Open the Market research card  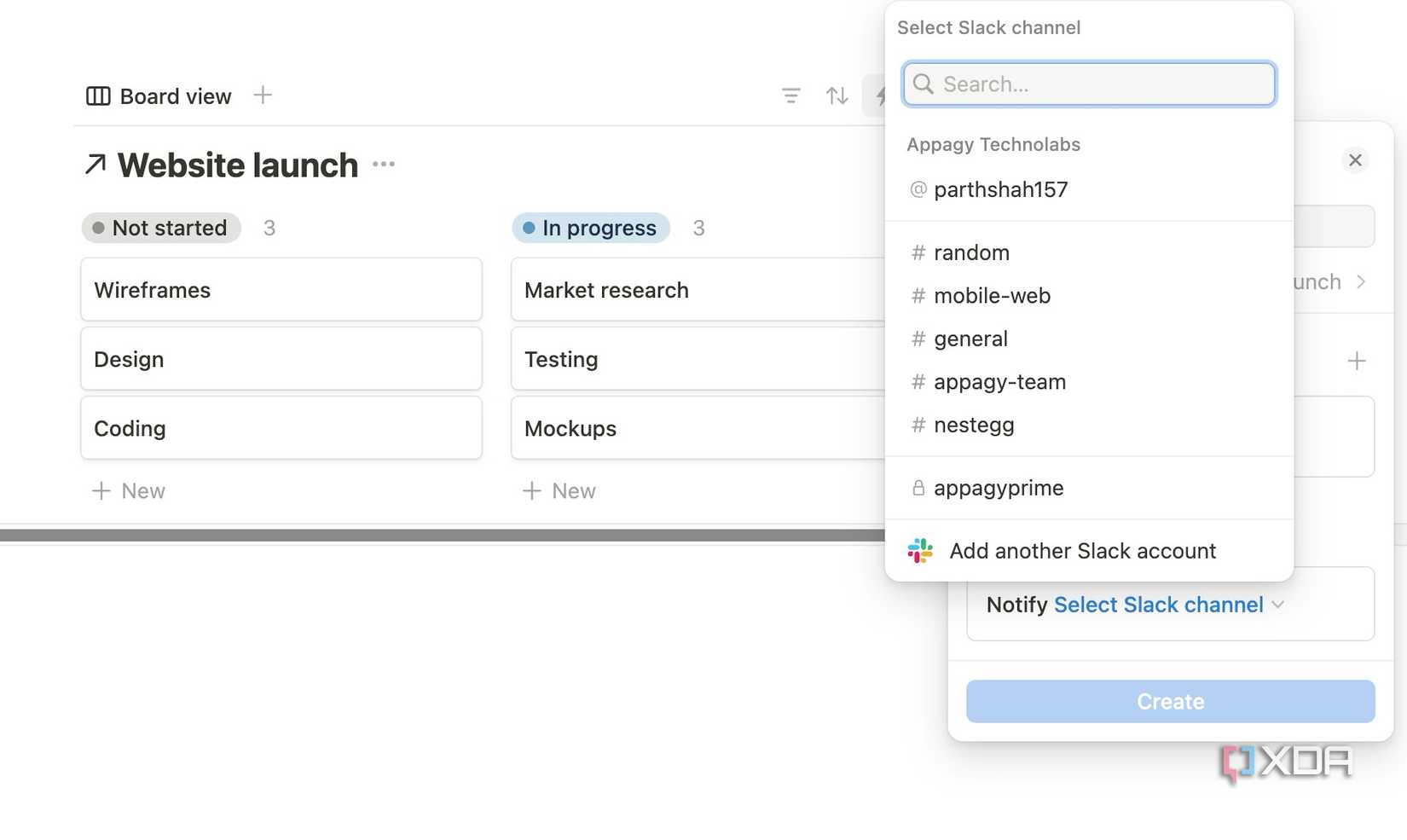click(x=698, y=290)
